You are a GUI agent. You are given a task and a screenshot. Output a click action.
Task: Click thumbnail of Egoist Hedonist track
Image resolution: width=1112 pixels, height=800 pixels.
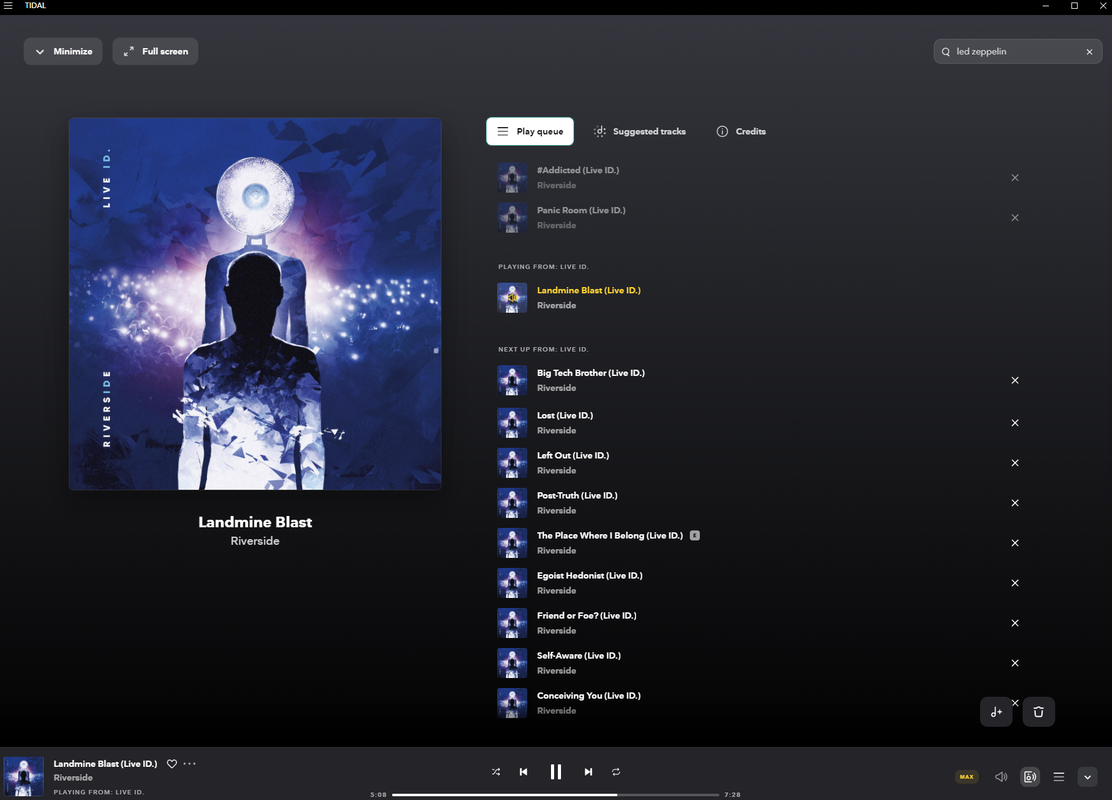(x=512, y=583)
